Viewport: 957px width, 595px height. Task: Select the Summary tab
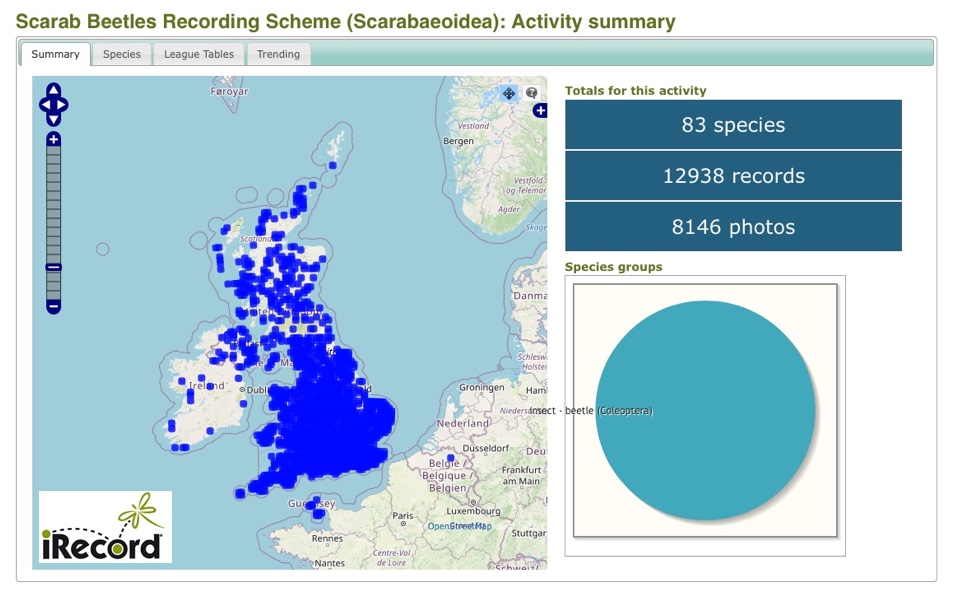pos(55,54)
